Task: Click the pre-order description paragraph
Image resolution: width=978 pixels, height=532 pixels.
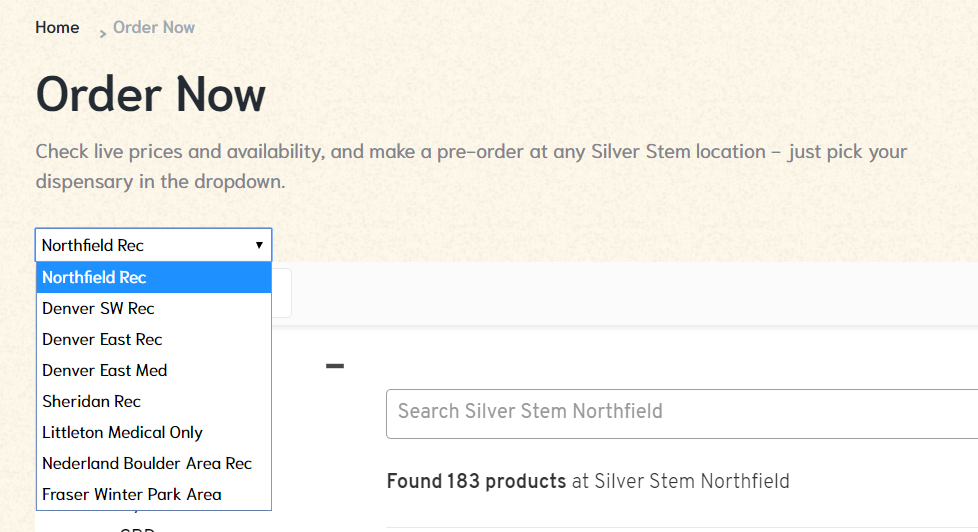Action: pos(471,166)
